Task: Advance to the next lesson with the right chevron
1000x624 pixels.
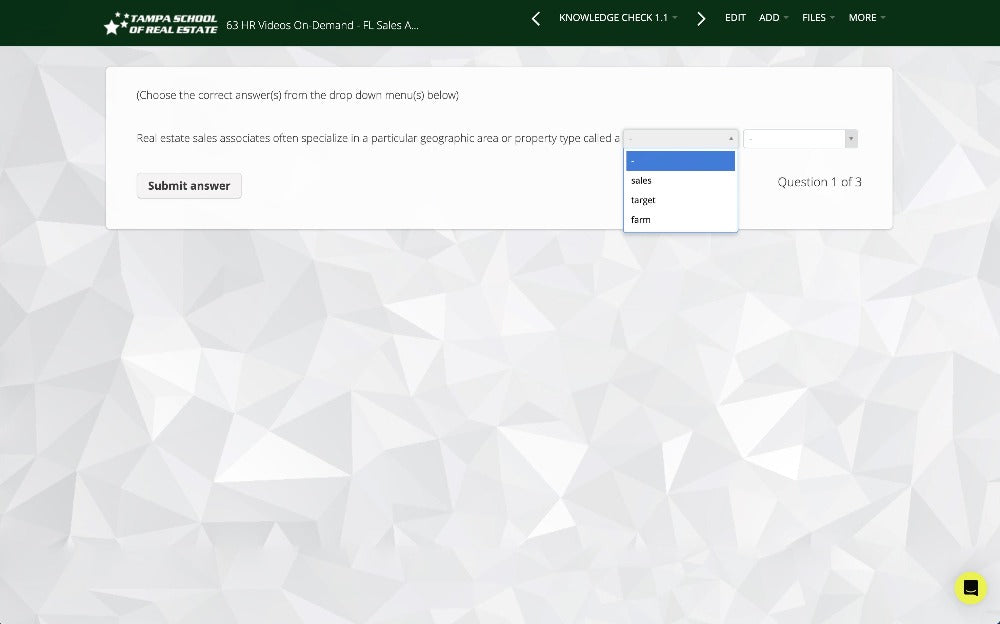Action: (701, 18)
